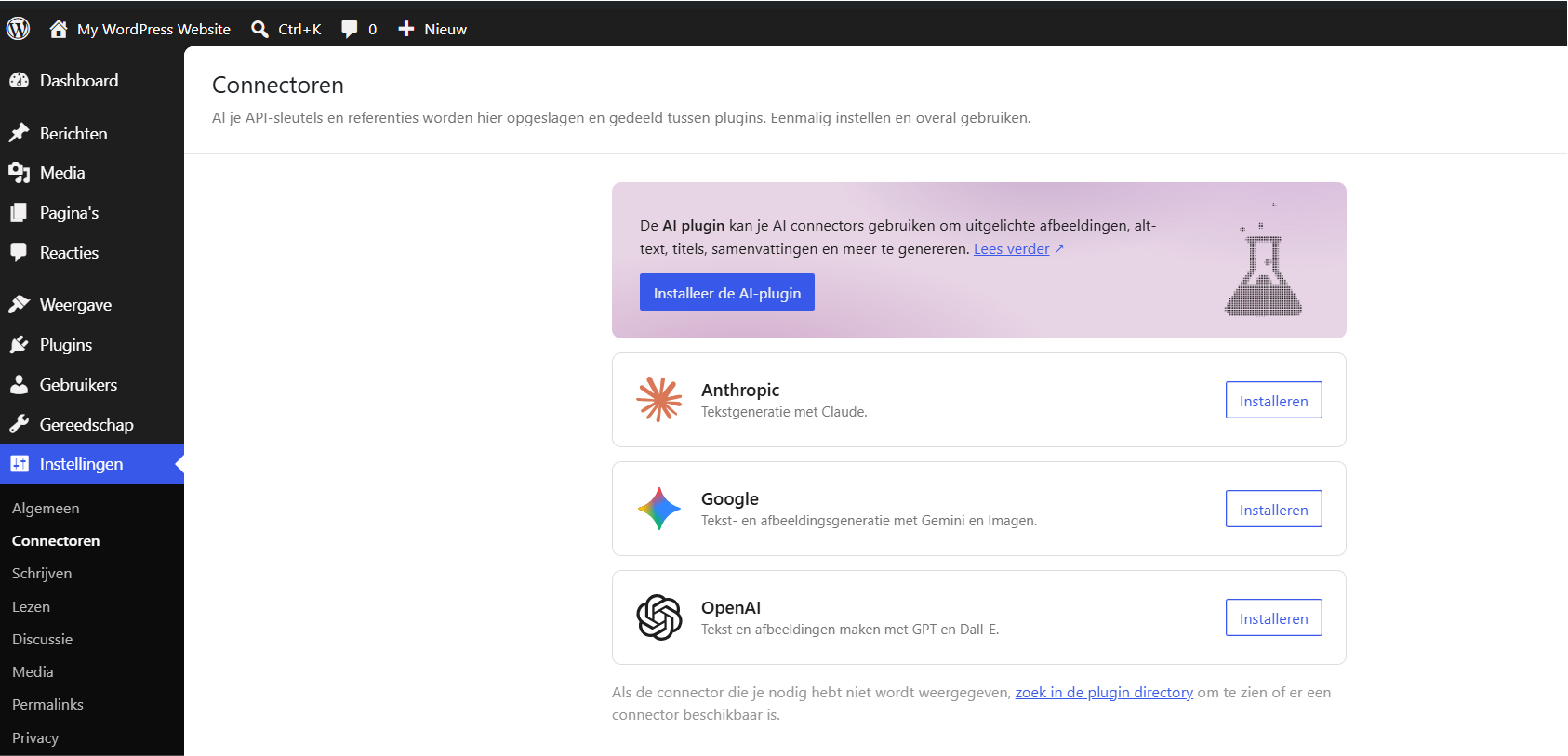Go to Algemeen settings submenu
Image resolution: width=1568 pixels, height=756 pixels.
pyautogui.click(x=46, y=508)
